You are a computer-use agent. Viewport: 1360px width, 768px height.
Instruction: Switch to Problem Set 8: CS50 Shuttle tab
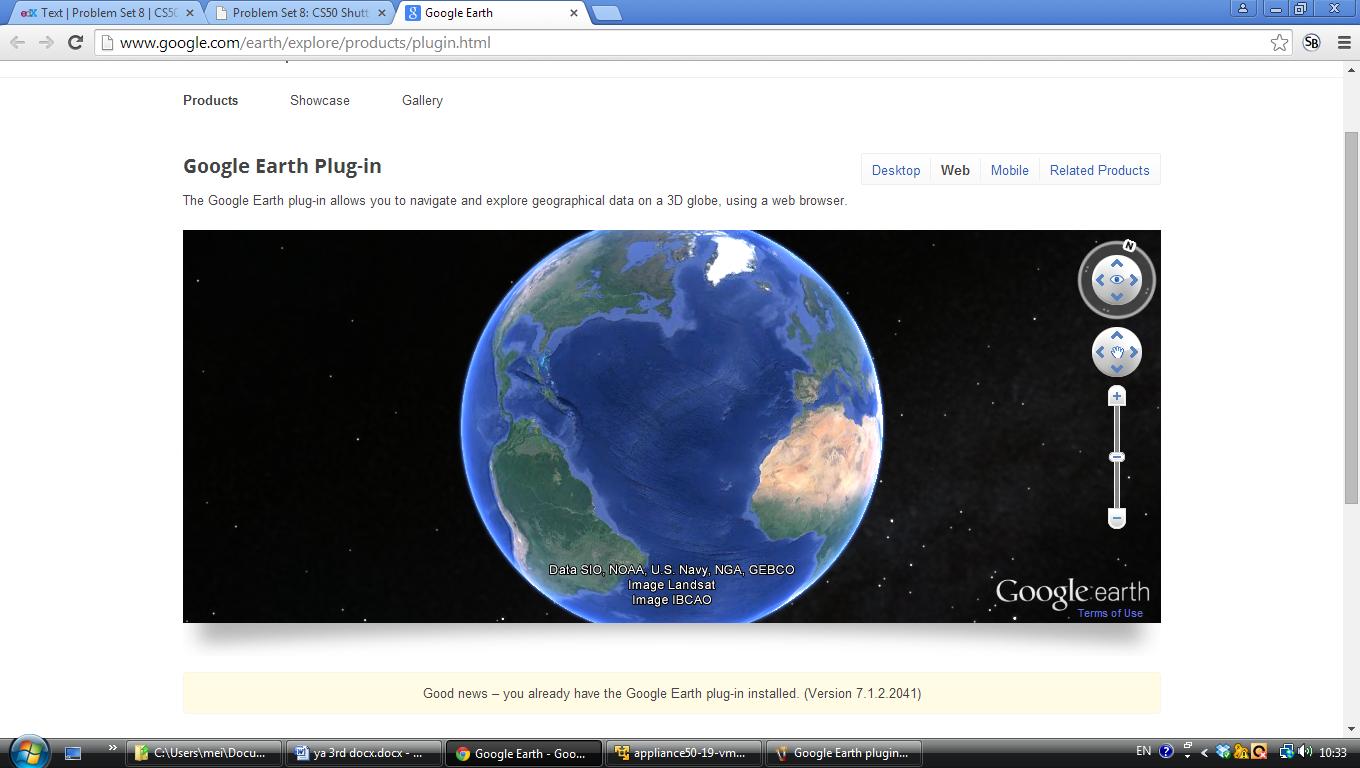point(300,13)
